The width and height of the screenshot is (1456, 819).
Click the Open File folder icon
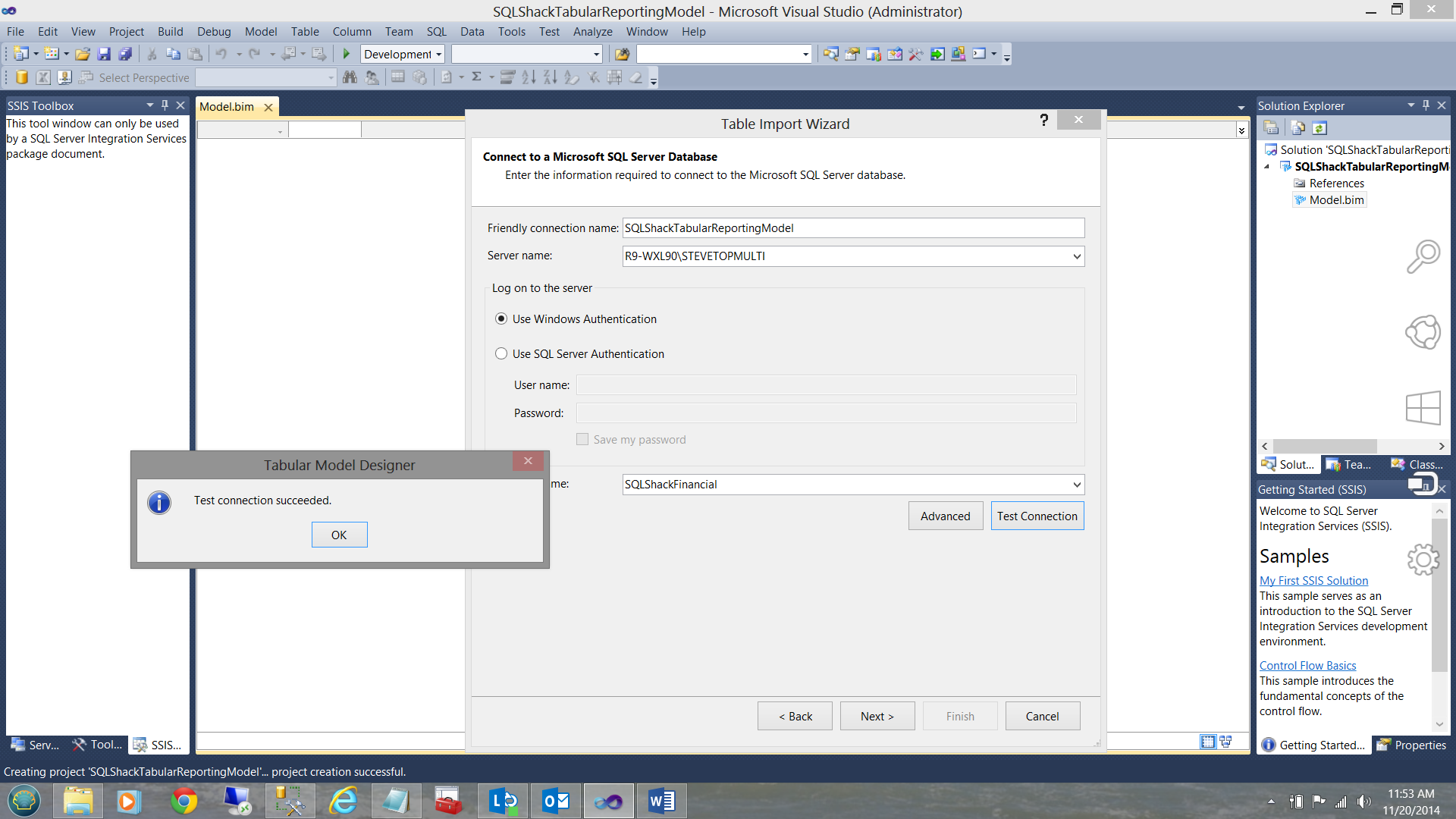[83, 54]
